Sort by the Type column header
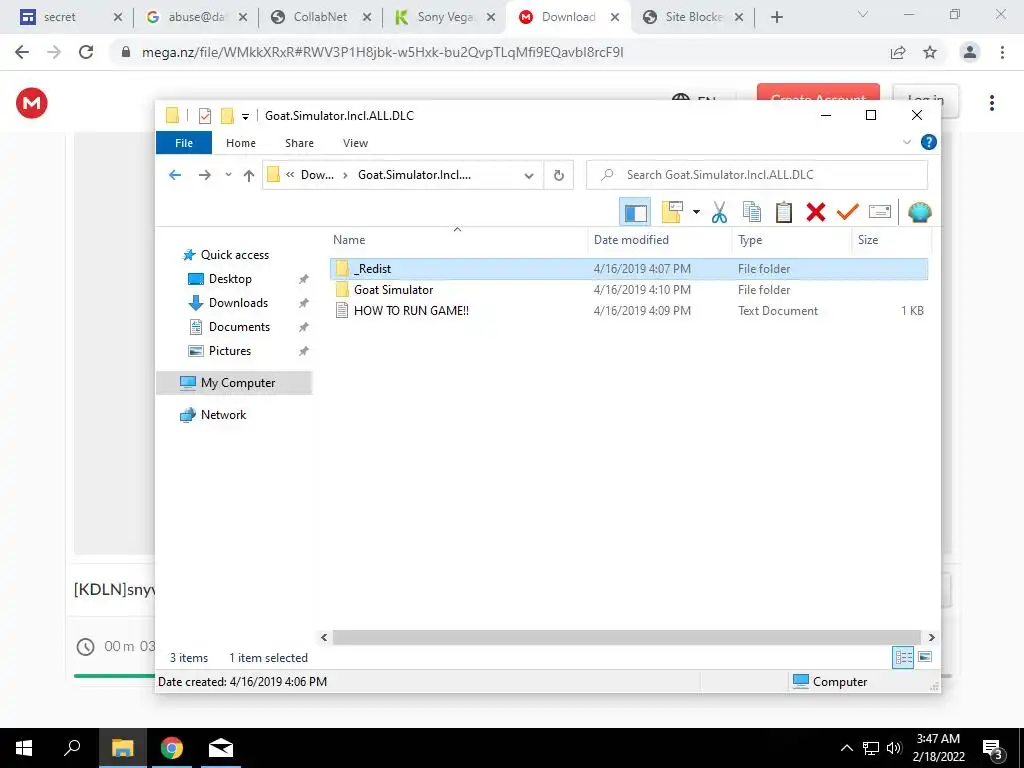Image resolution: width=1024 pixels, height=768 pixels. click(792, 240)
